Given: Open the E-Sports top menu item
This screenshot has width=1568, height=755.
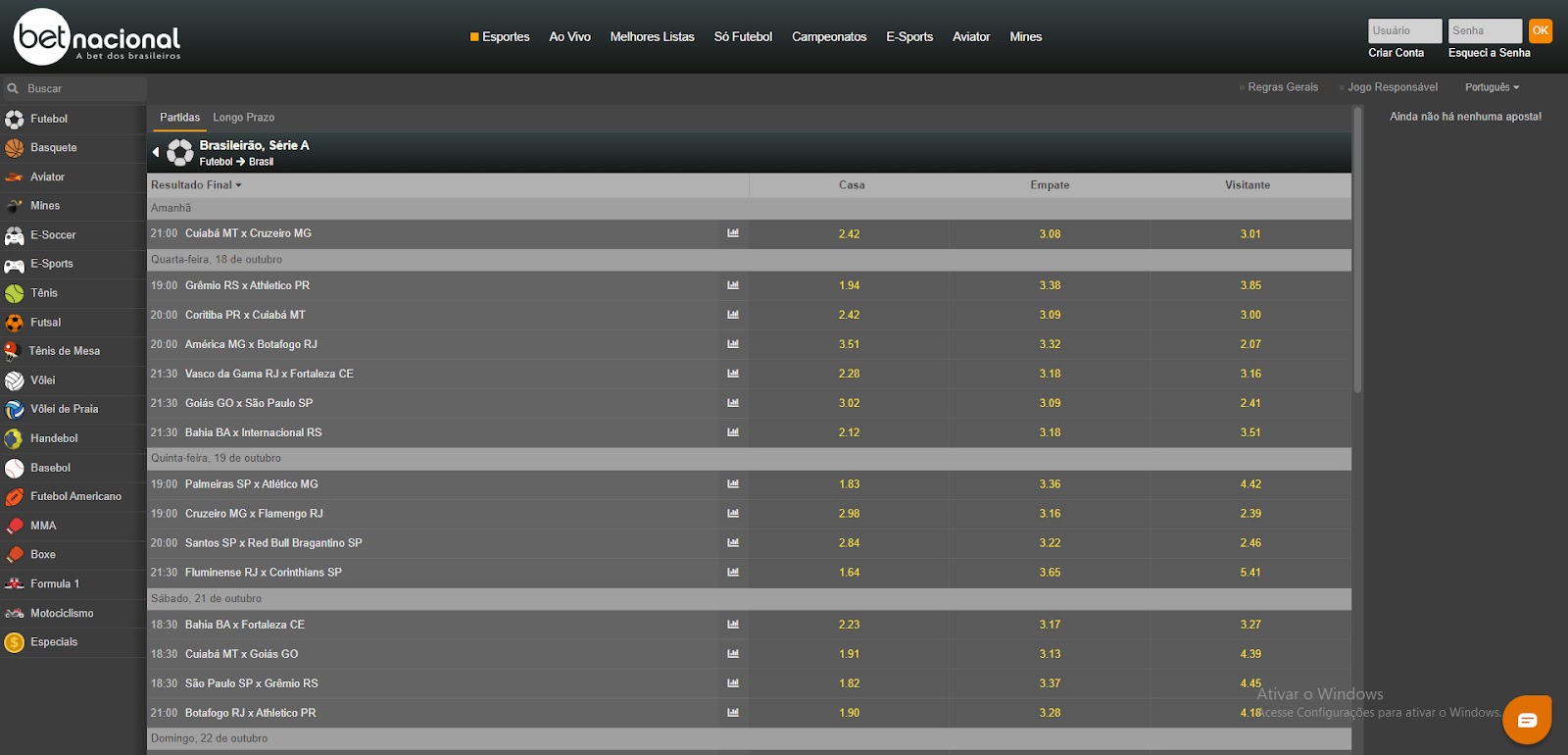Looking at the screenshot, I should click(909, 37).
